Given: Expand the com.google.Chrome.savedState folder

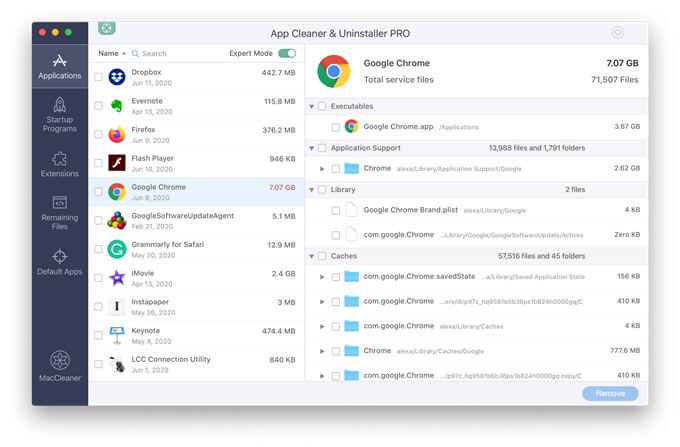Looking at the screenshot, I should [322, 277].
